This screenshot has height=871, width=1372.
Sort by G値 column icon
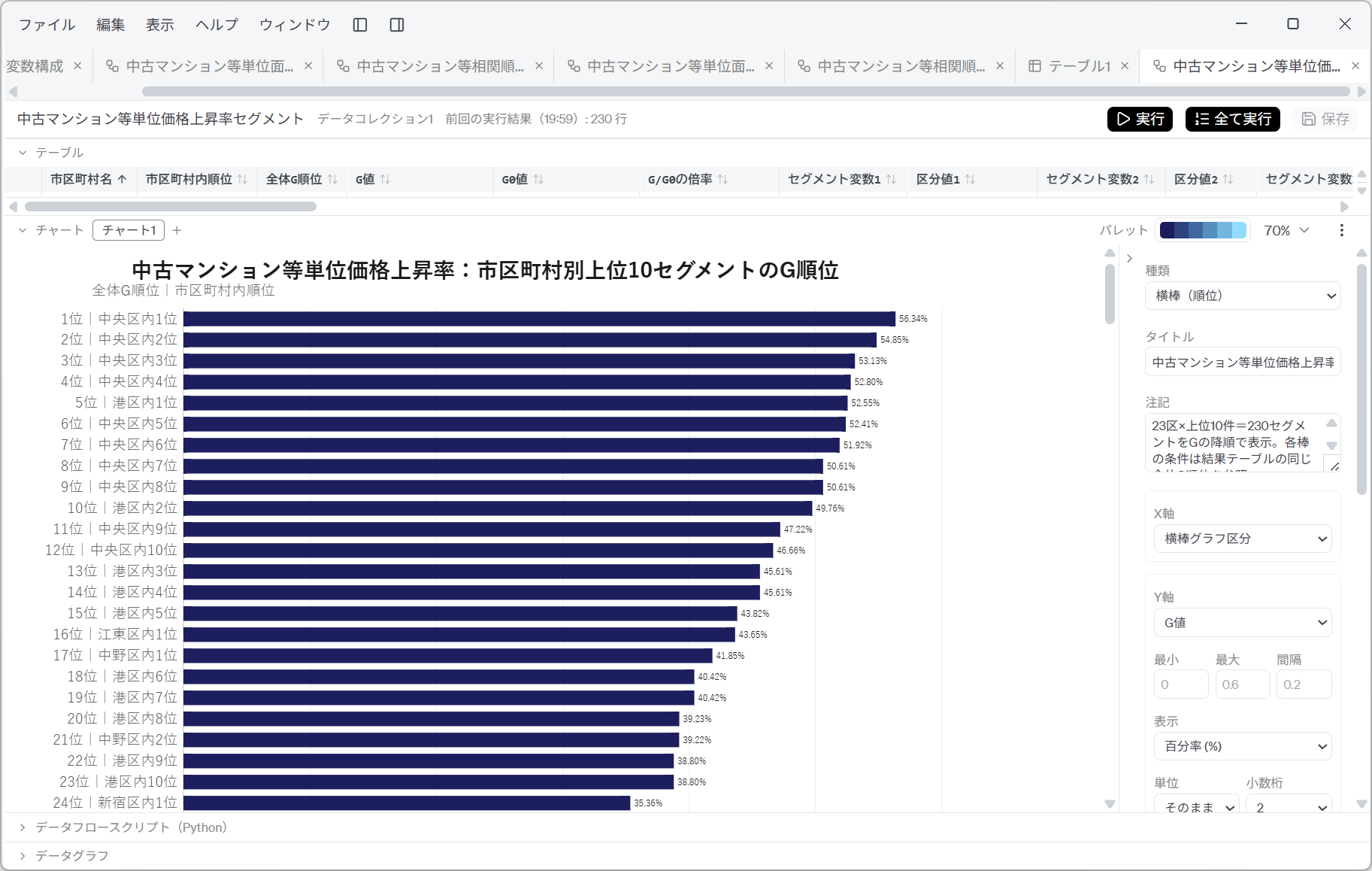385,179
